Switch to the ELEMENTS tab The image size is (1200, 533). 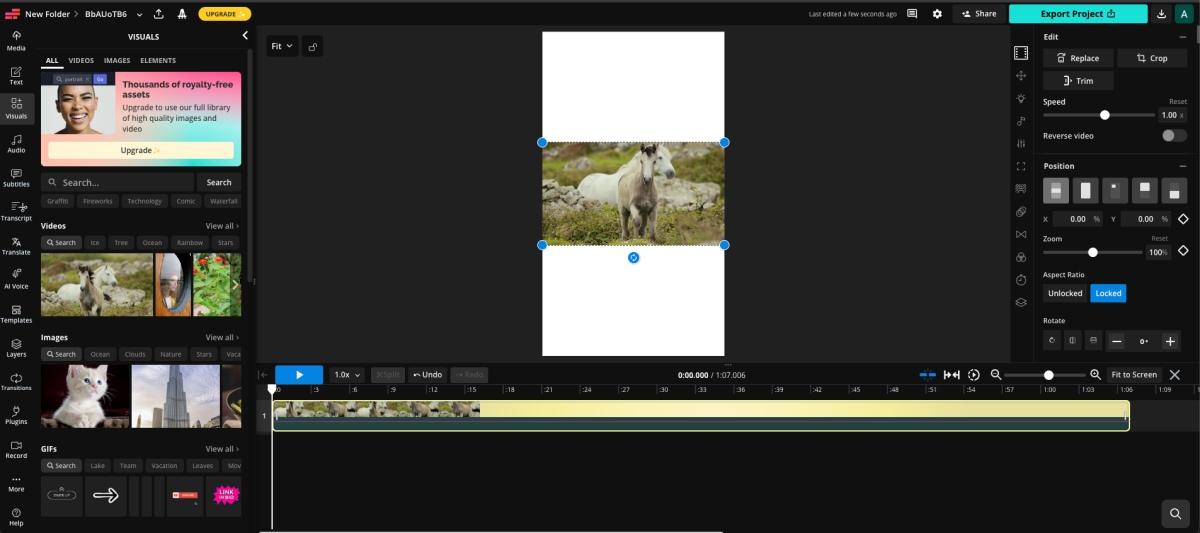coord(158,61)
